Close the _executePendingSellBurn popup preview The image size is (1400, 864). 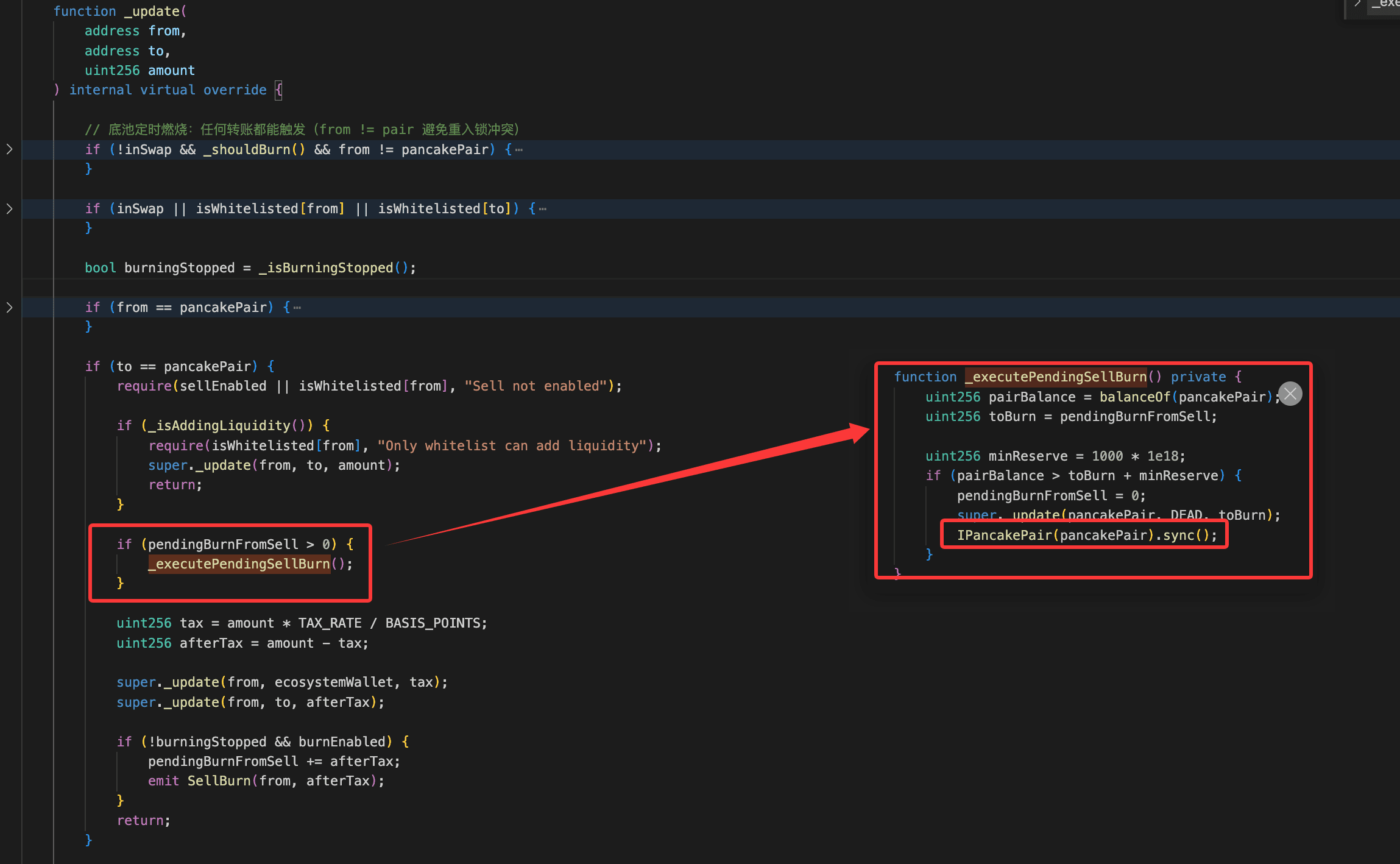[x=1290, y=394]
